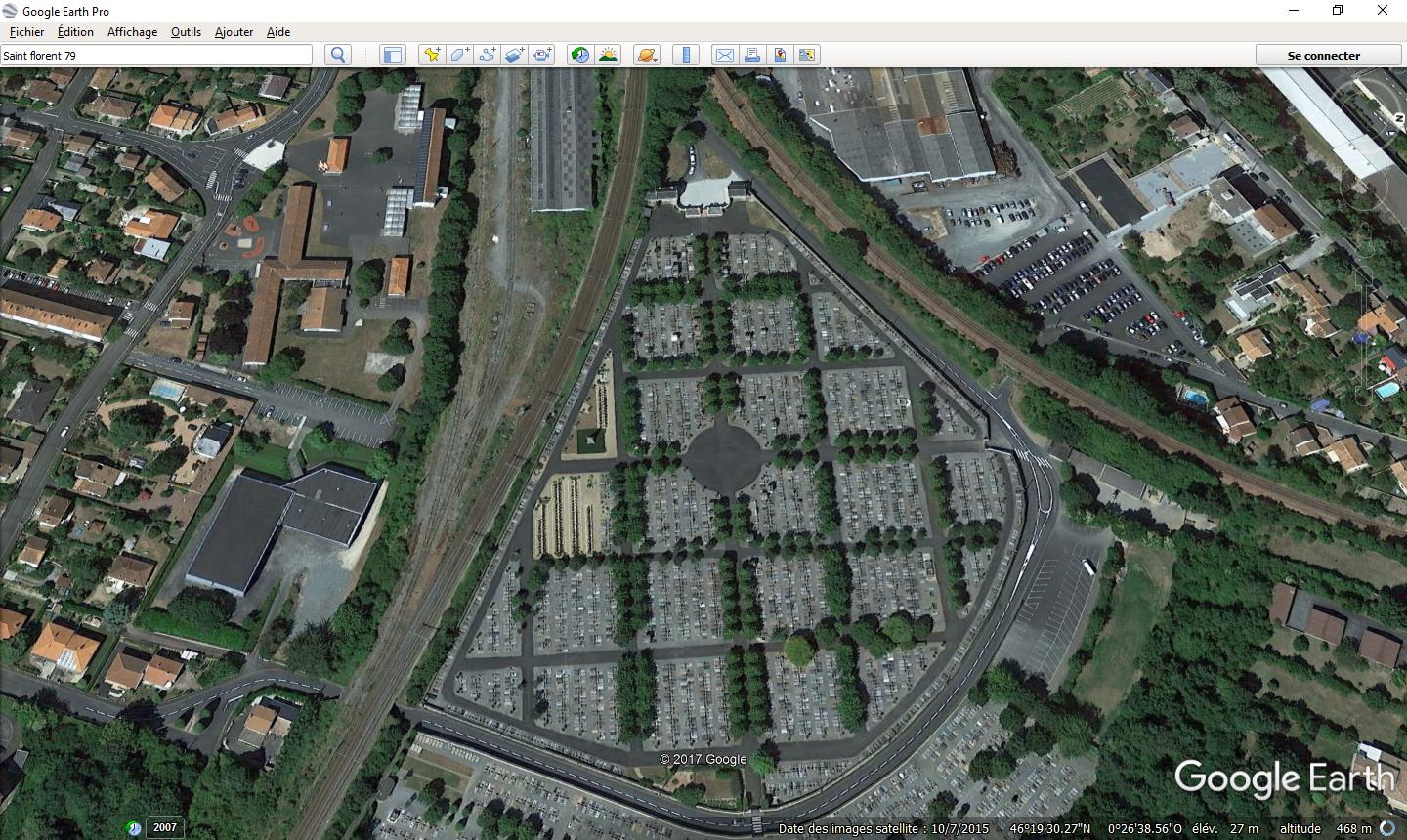This screenshot has height=840, width=1407.
Task: Select the Add Path tool
Action: [x=487, y=55]
